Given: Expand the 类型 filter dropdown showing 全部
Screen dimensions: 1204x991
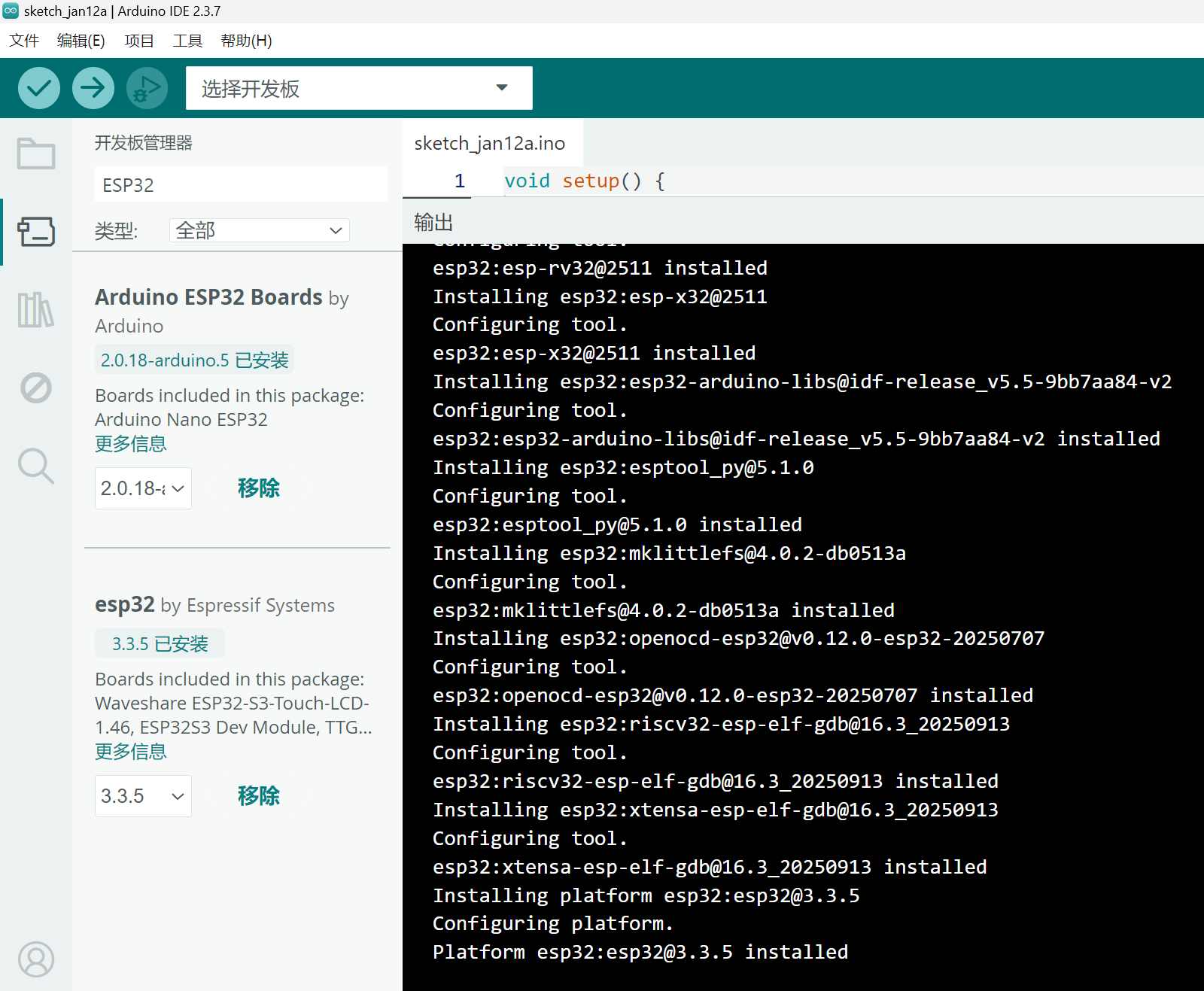Looking at the screenshot, I should click(260, 230).
